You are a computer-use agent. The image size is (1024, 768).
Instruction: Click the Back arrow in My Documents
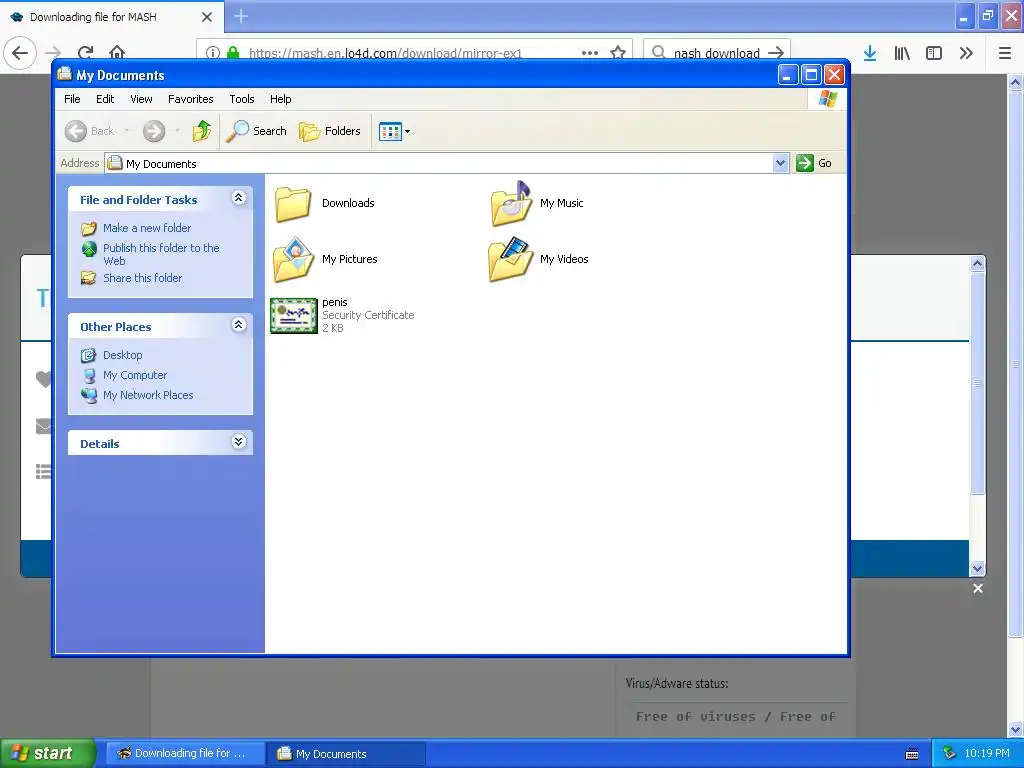click(76, 131)
